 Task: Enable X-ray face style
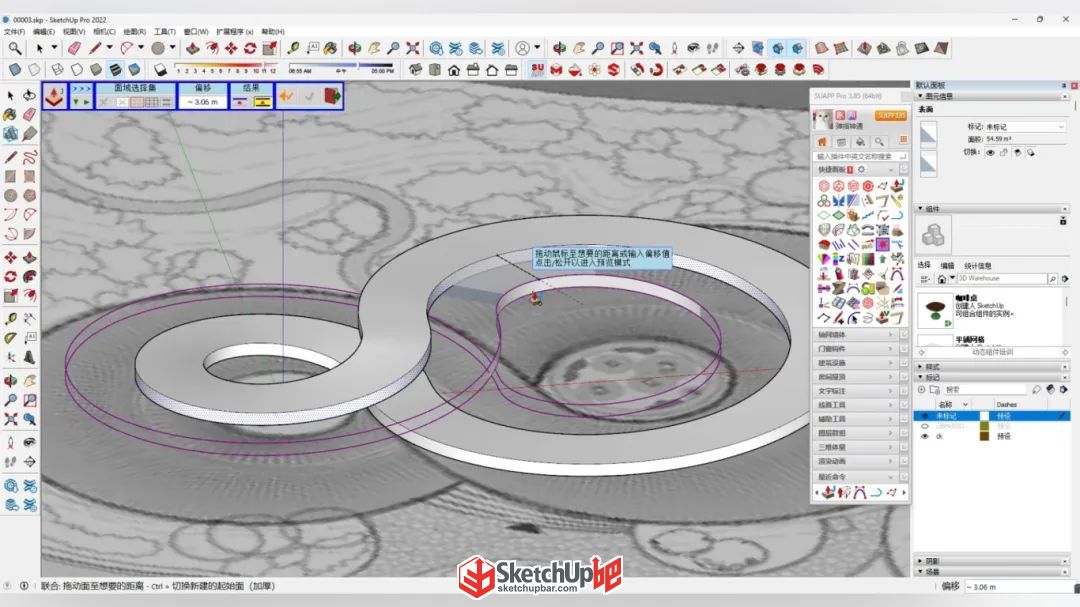click(x=14, y=70)
